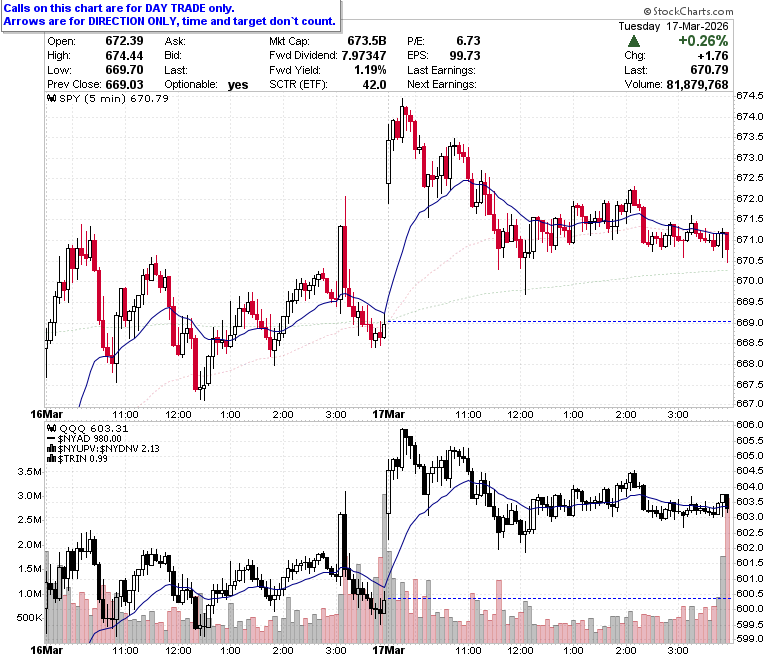Click the $TRIN bar legend icon
Screen dimensions: 780x659
[51, 459]
